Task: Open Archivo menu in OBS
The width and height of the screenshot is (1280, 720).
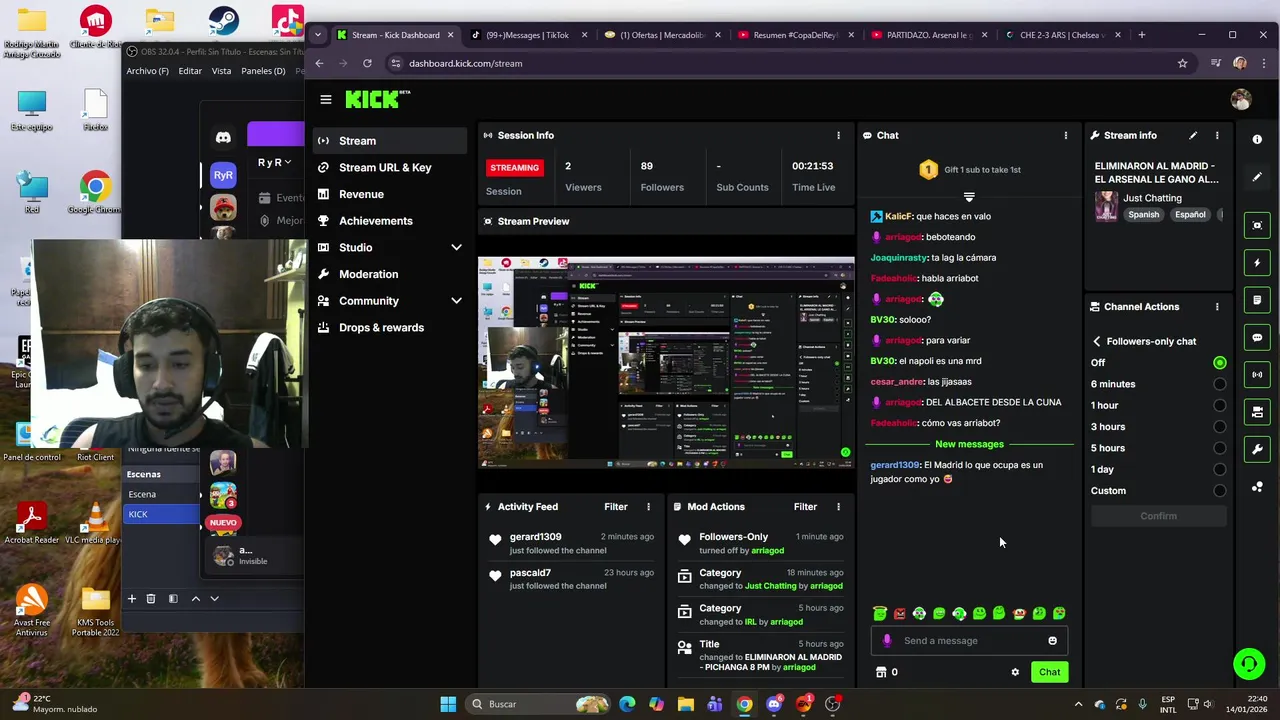Action: [147, 71]
